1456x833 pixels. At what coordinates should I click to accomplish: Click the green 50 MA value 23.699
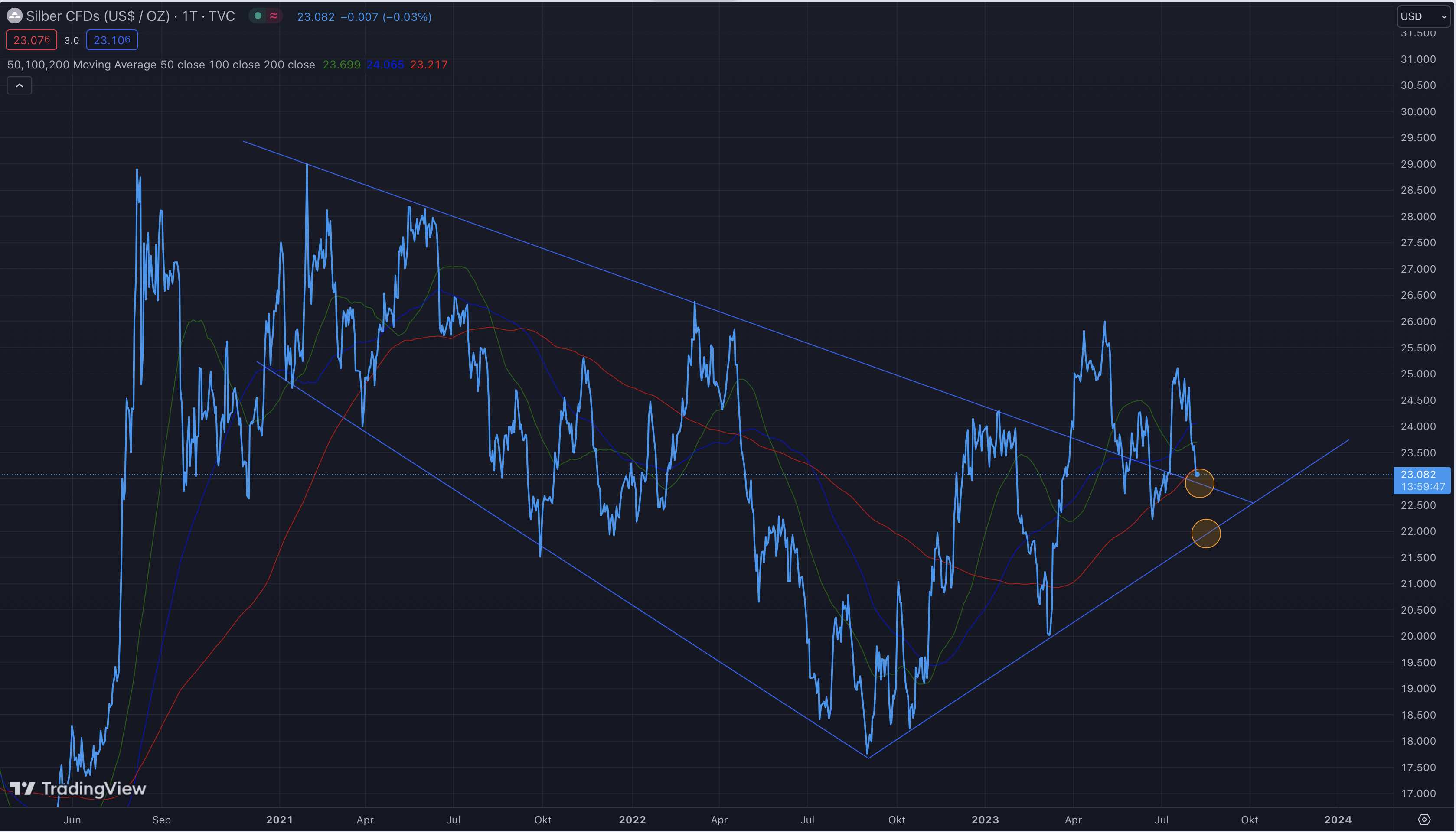(x=341, y=65)
